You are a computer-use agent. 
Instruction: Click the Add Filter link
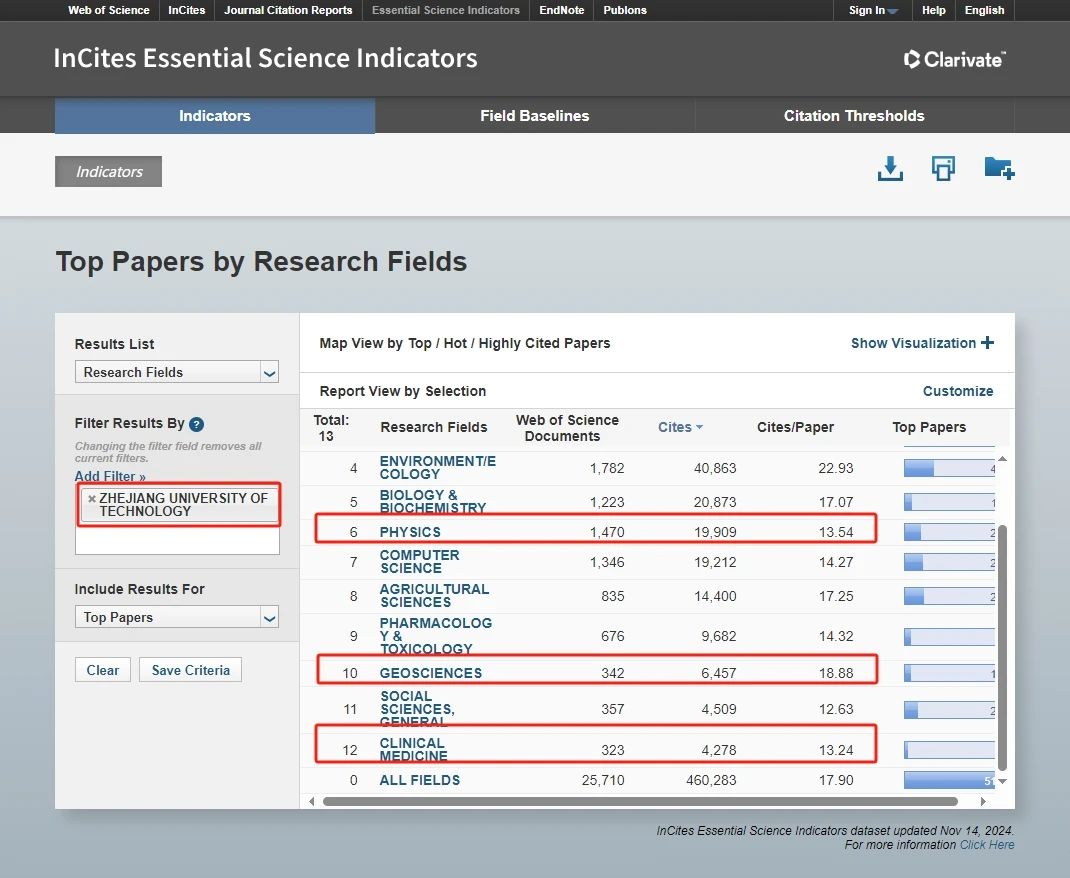(x=110, y=476)
